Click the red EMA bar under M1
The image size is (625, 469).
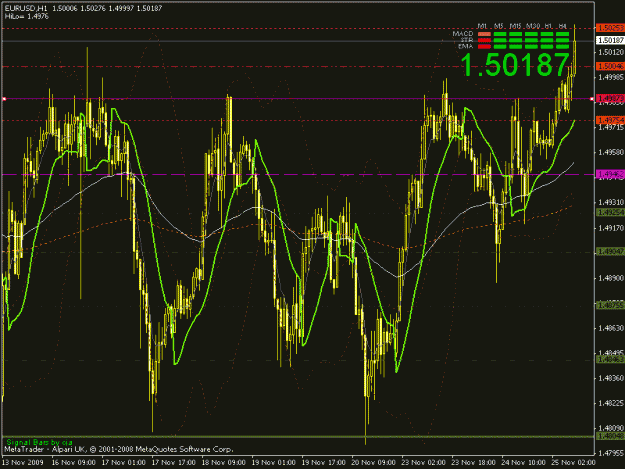click(x=484, y=47)
